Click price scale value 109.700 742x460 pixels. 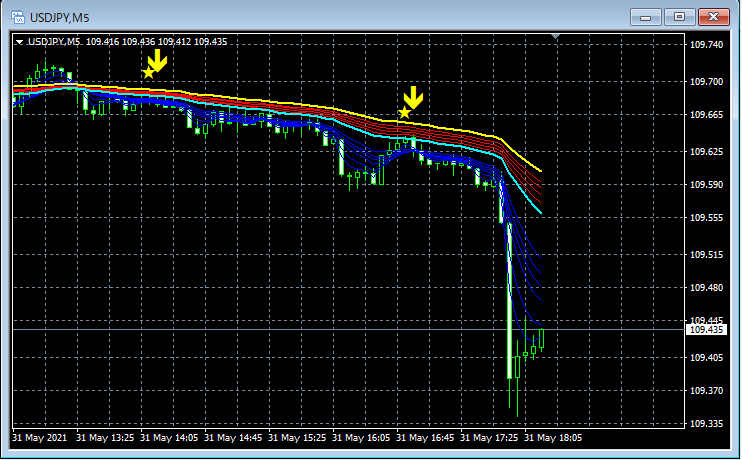tap(707, 82)
